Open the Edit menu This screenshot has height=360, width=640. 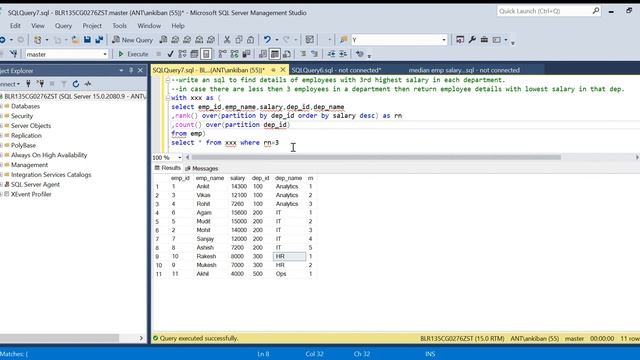click(x=15, y=26)
